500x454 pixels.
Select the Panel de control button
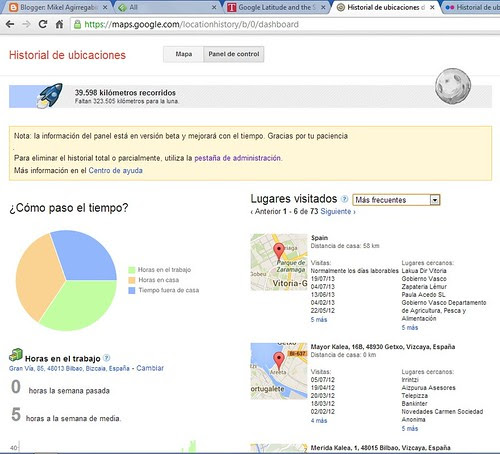pos(234,54)
